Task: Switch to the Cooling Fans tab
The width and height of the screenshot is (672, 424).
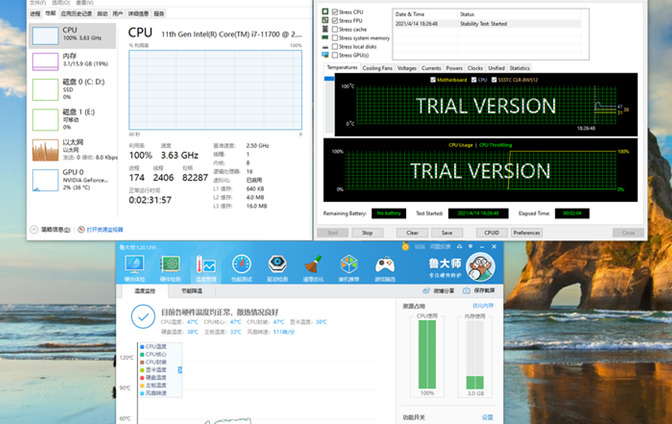Action: [376, 67]
